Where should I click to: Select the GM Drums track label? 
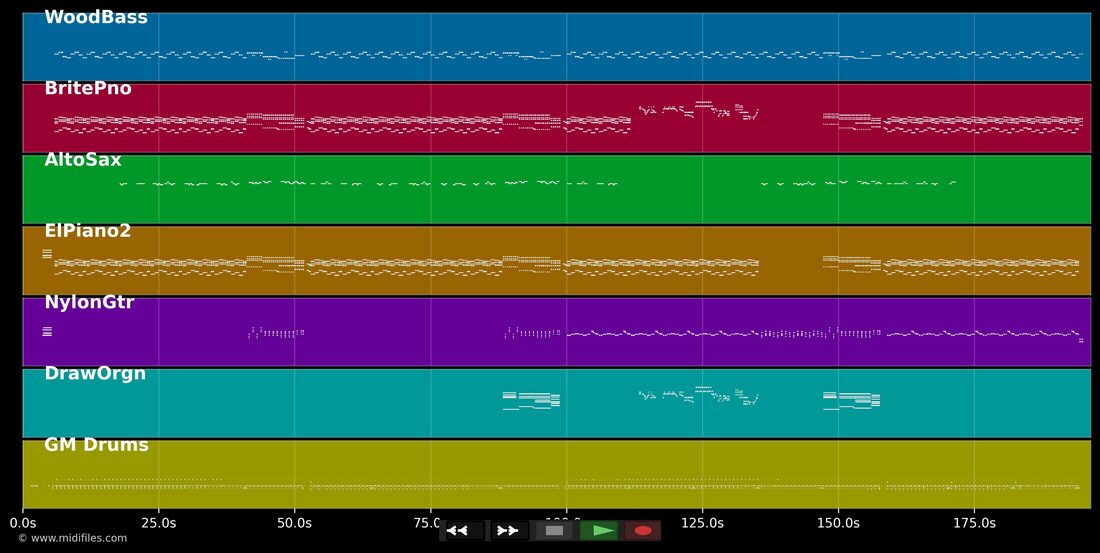click(96, 445)
